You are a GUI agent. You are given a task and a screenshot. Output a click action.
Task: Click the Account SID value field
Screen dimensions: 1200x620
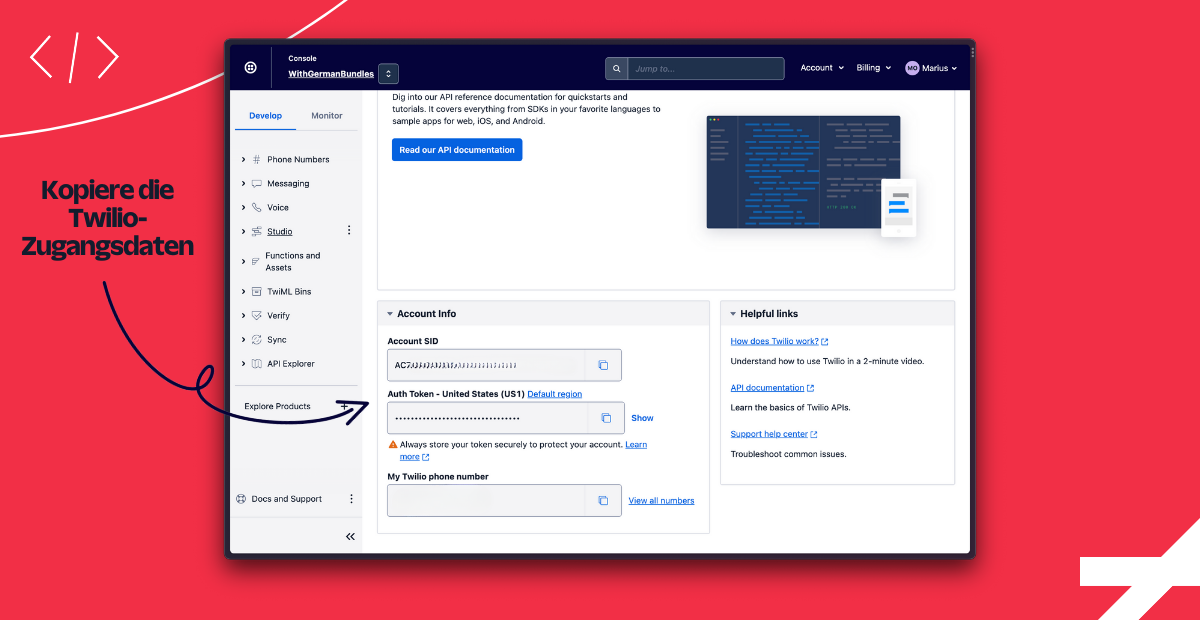click(x=486, y=365)
